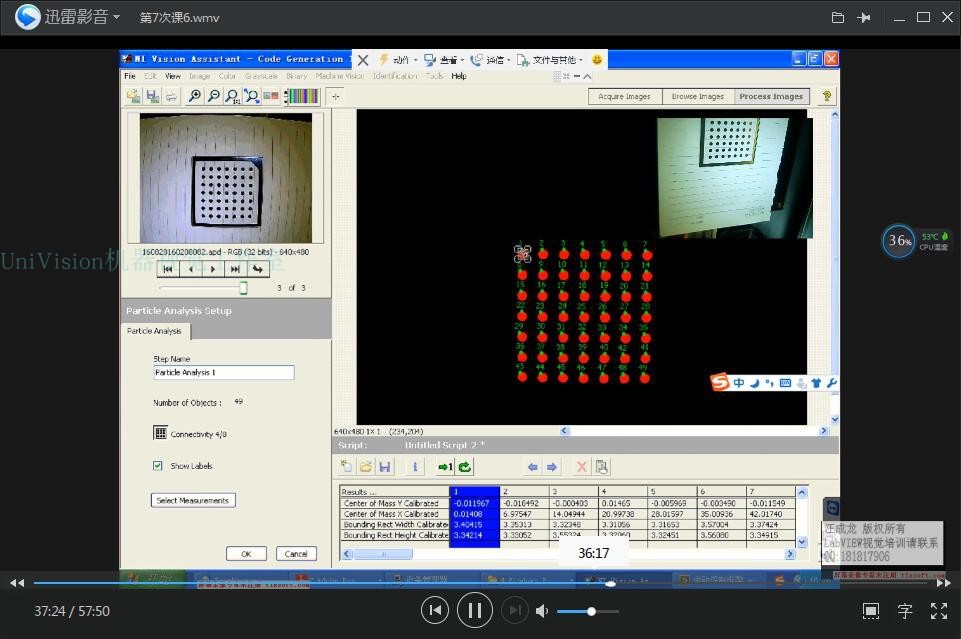Confirm Particle Analysis with OK
The image size is (961, 639).
click(x=246, y=554)
